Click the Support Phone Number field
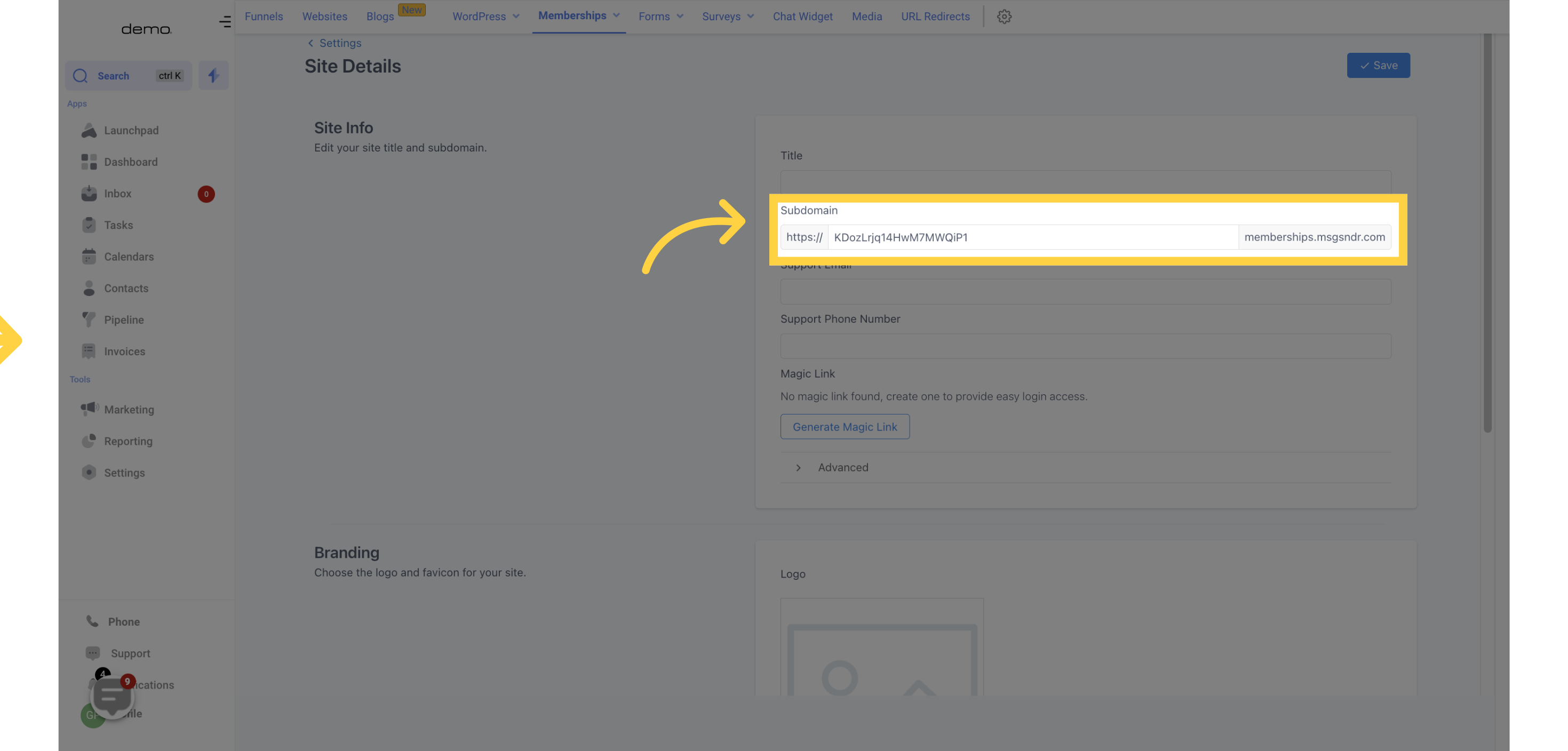Screen dimensions: 1568x751 click(x=1086, y=346)
